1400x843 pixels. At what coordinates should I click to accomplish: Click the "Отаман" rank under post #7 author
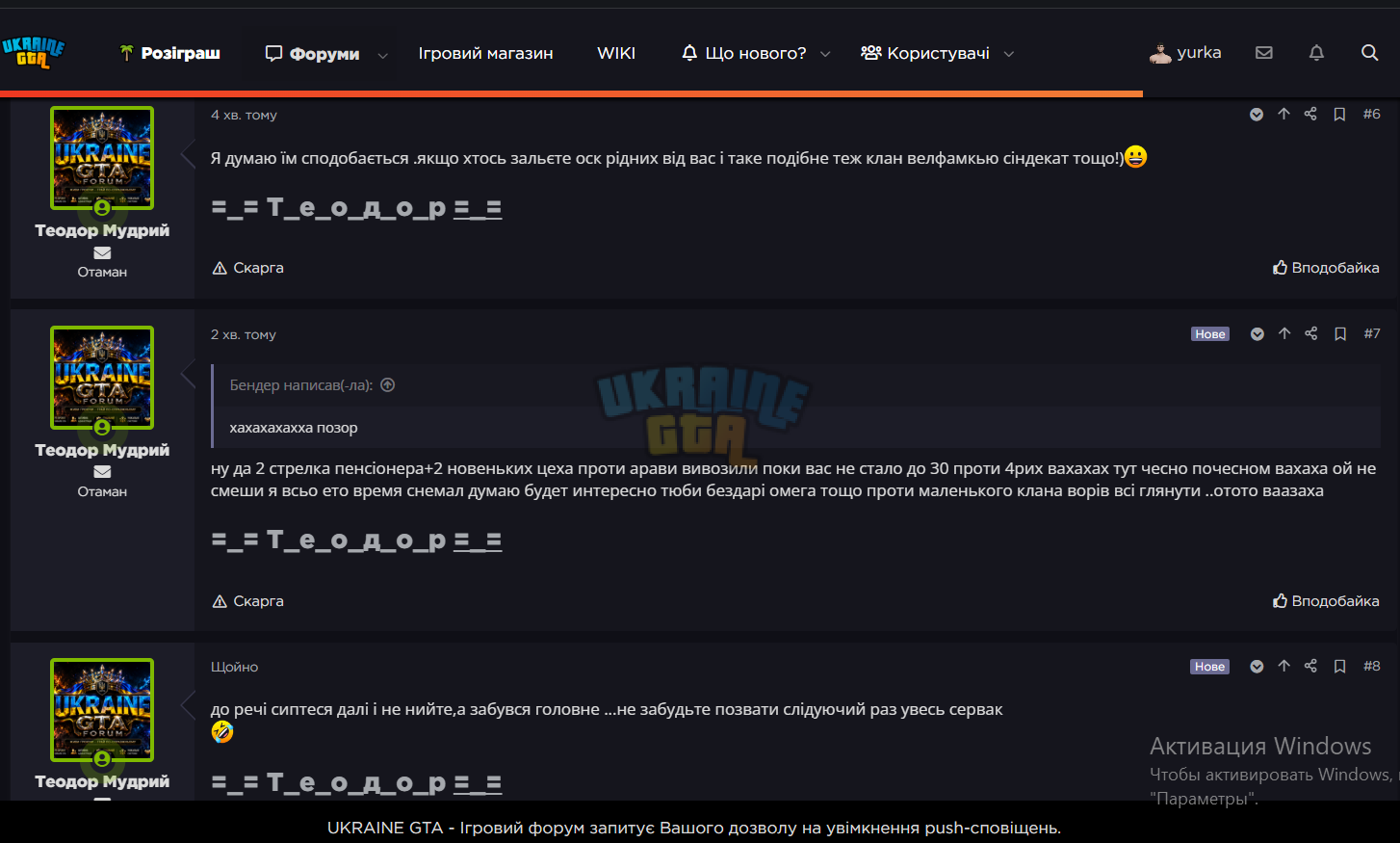[102, 491]
